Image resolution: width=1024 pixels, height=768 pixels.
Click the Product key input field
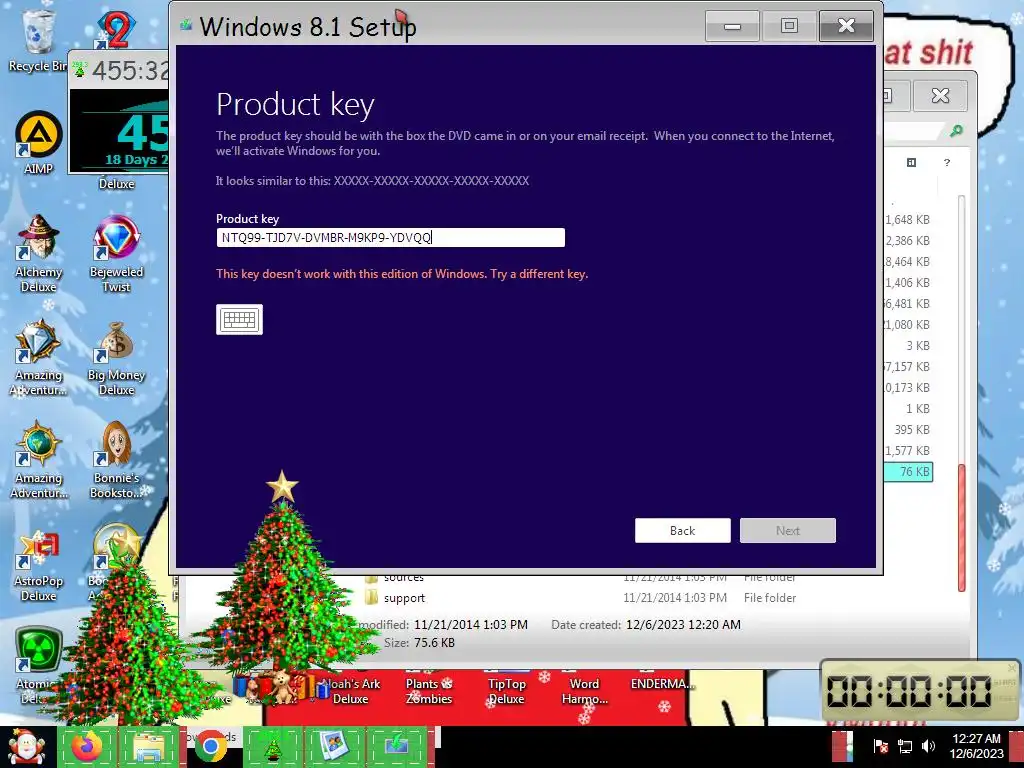[390, 238]
